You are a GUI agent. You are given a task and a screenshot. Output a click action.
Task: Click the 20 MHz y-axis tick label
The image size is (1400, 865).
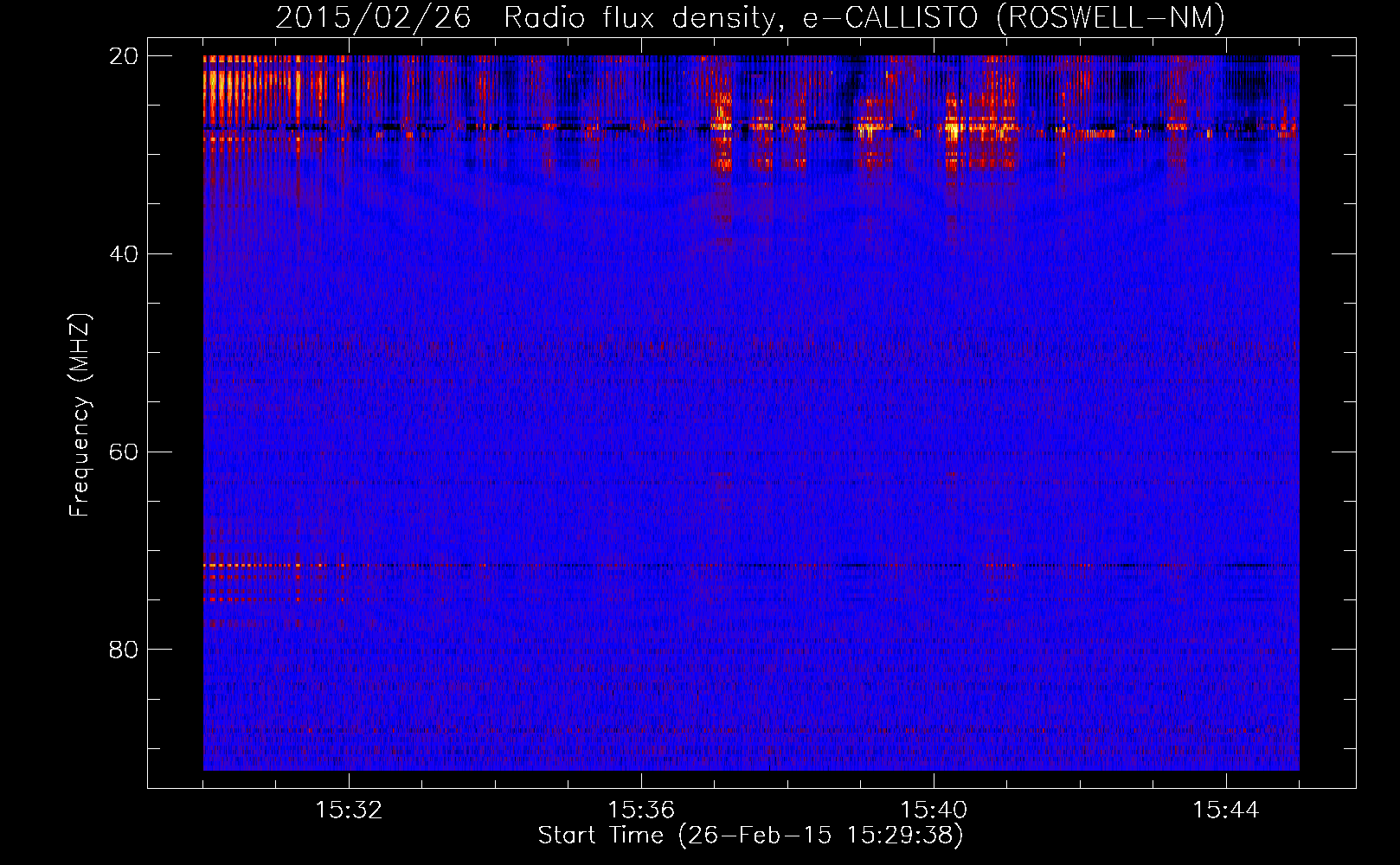pyautogui.click(x=124, y=56)
